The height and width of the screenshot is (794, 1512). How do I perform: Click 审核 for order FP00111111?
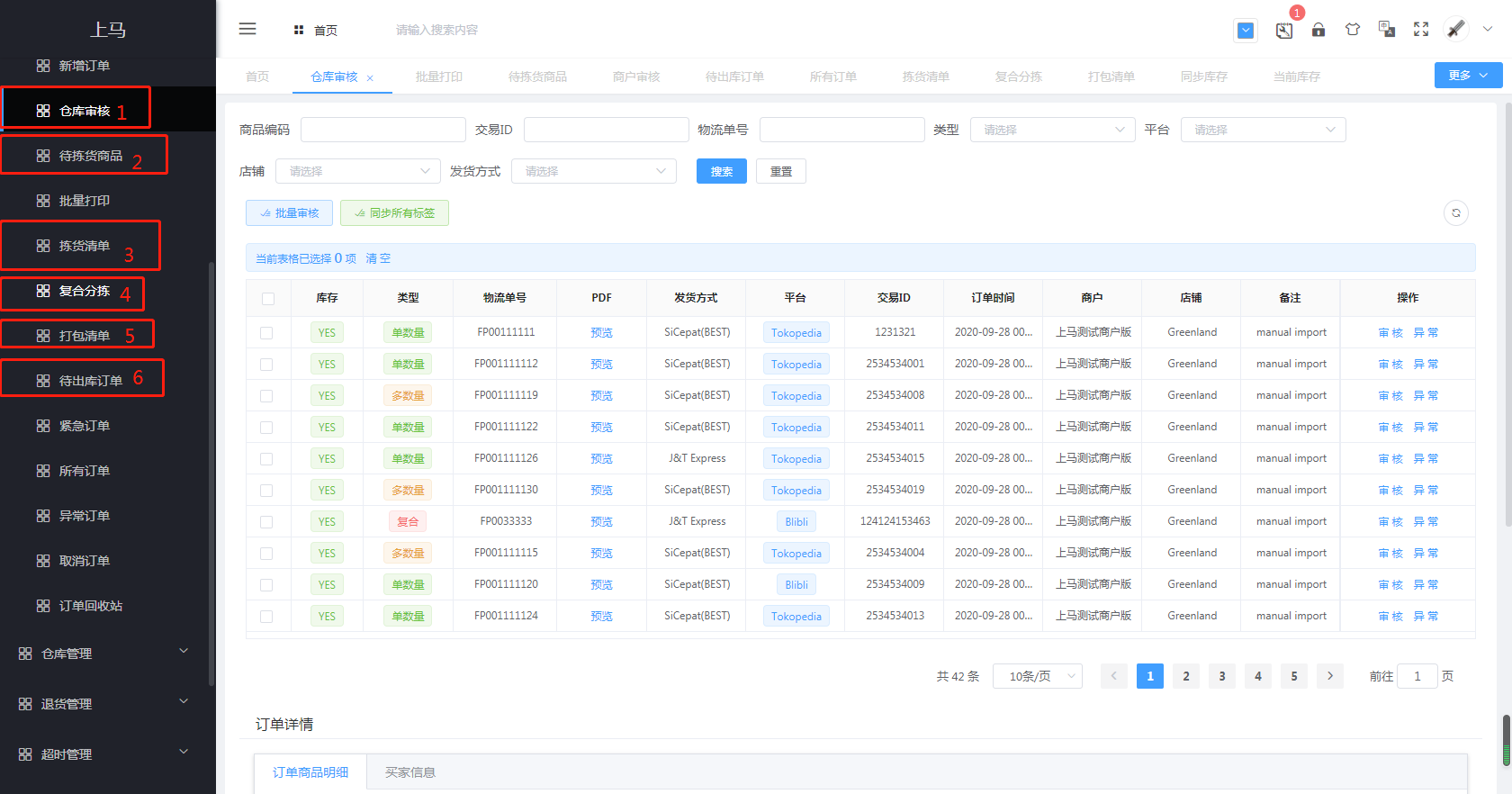click(1390, 333)
